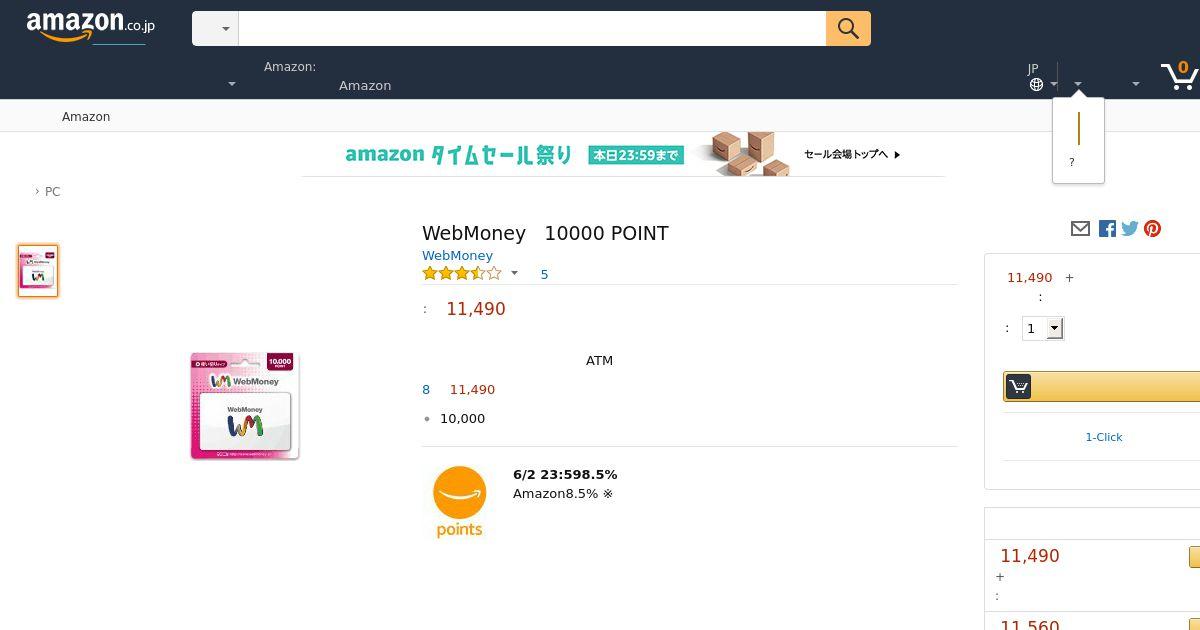
Task: Open the 5 customer reviews link
Action: coord(544,274)
